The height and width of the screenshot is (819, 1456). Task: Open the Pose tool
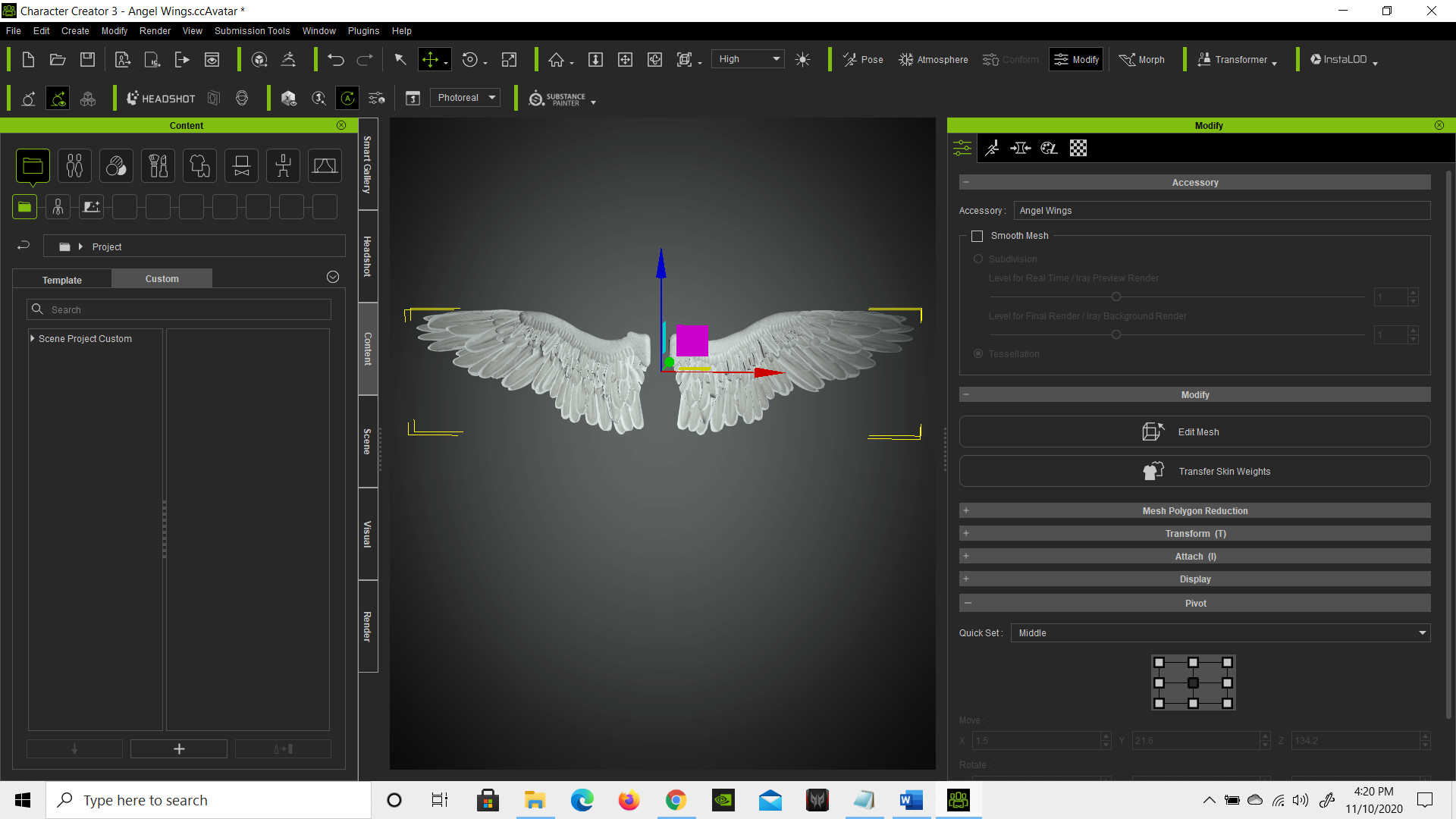[863, 60]
